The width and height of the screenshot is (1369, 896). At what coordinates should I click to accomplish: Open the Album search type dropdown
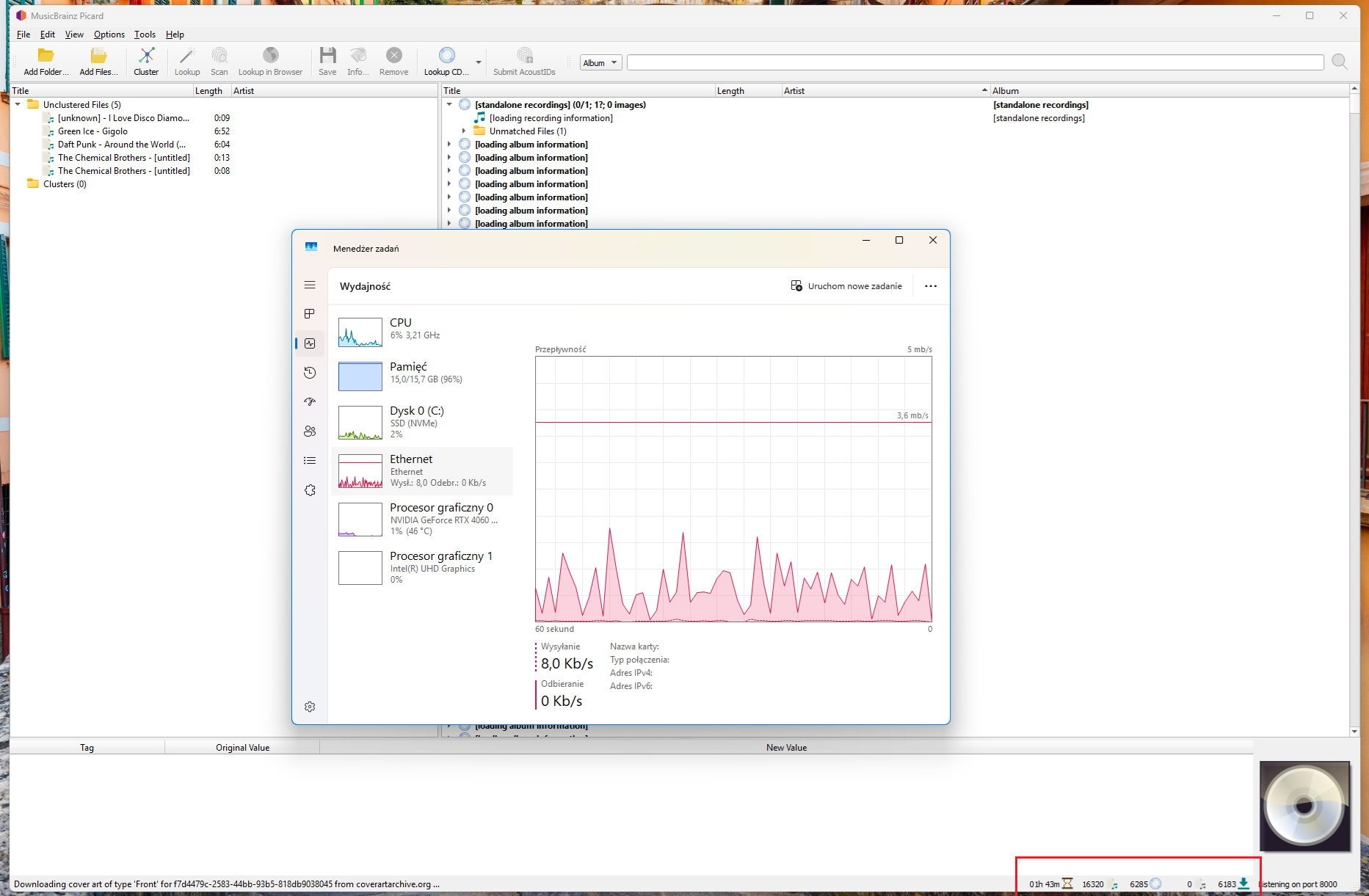pyautogui.click(x=601, y=63)
